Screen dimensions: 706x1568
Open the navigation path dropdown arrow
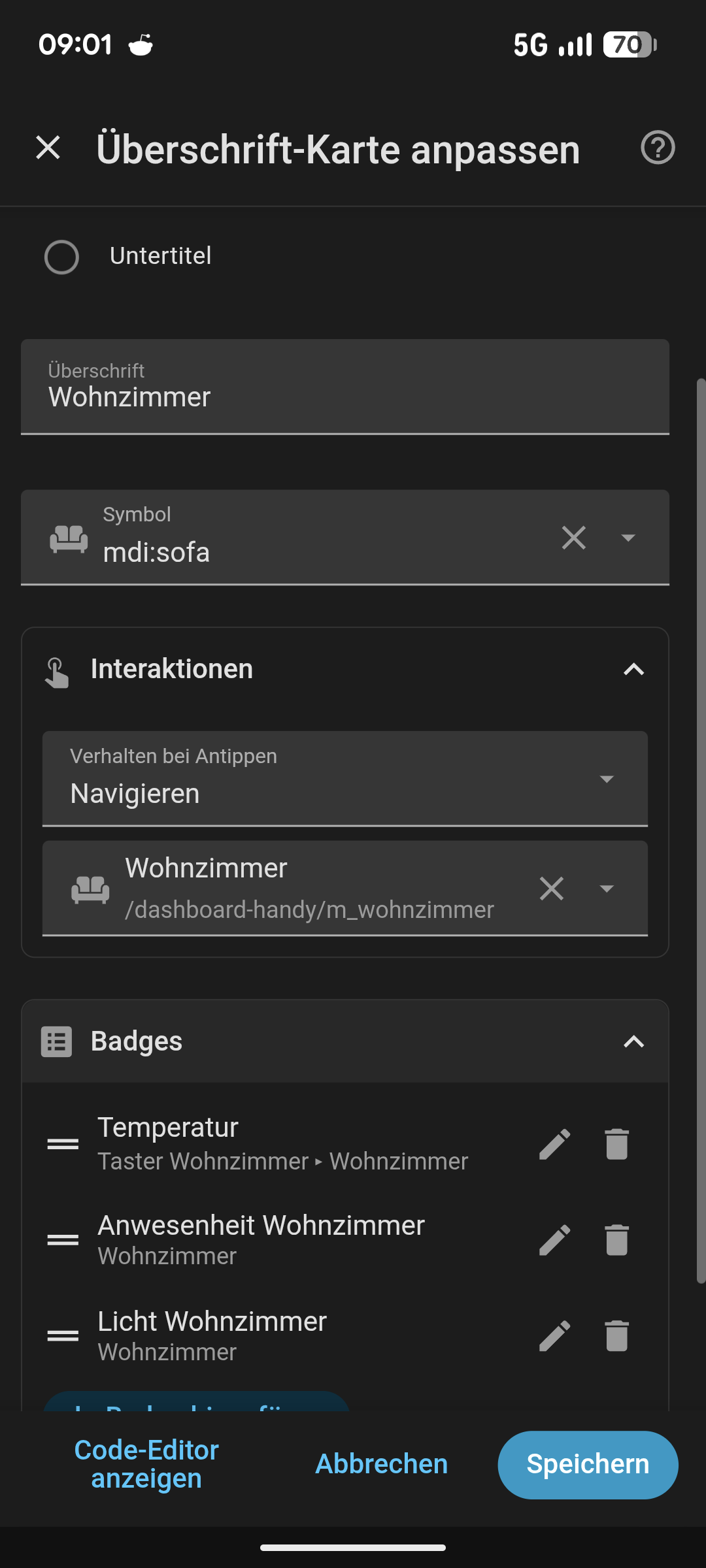[607, 889]
